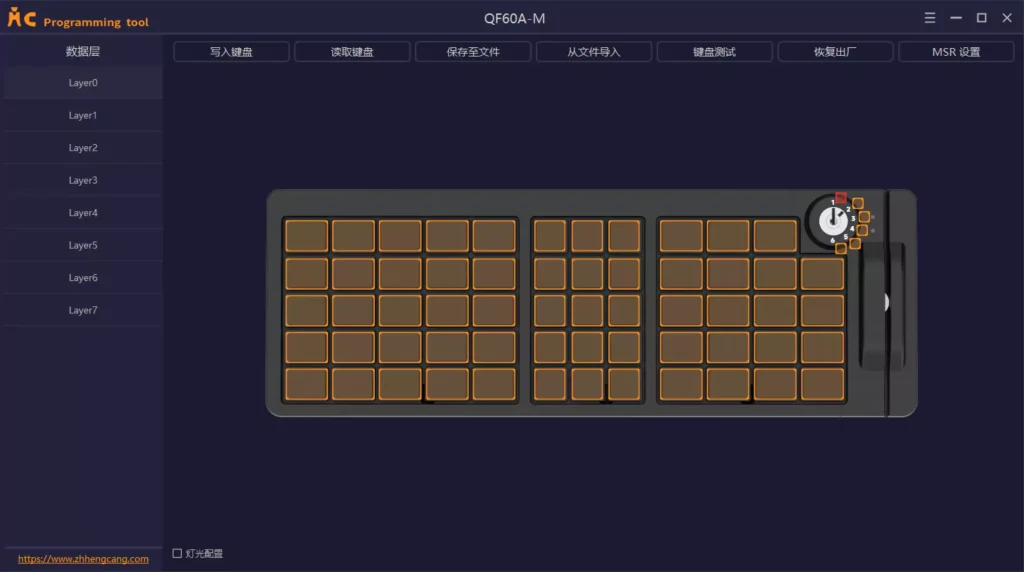Select Layer2 in the data layer list
The height and width of the screenshot is (572, 1024).
83,148
